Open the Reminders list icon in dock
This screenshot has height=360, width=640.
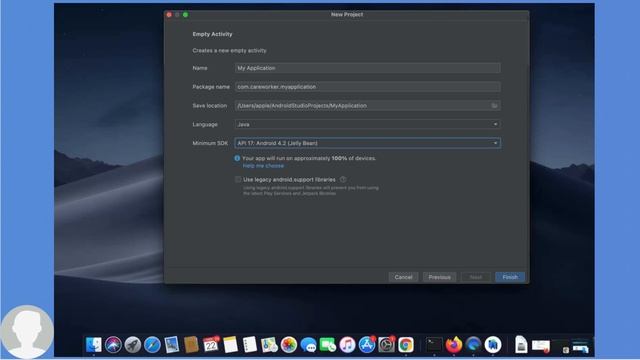(x=250, y=345)
